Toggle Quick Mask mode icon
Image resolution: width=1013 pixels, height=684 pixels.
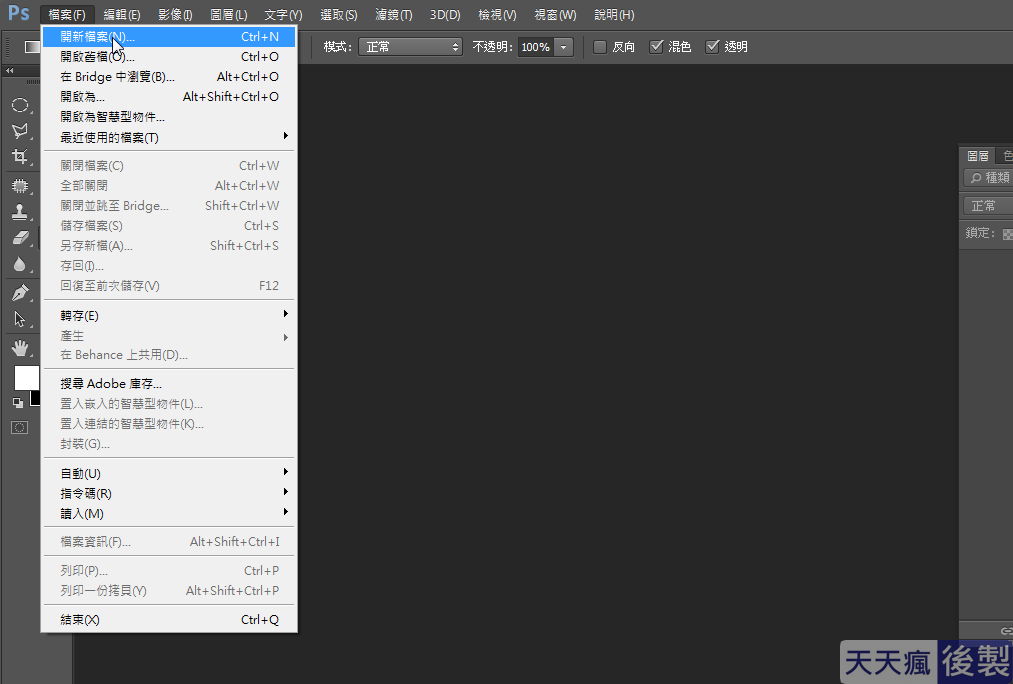click(19, 428)
